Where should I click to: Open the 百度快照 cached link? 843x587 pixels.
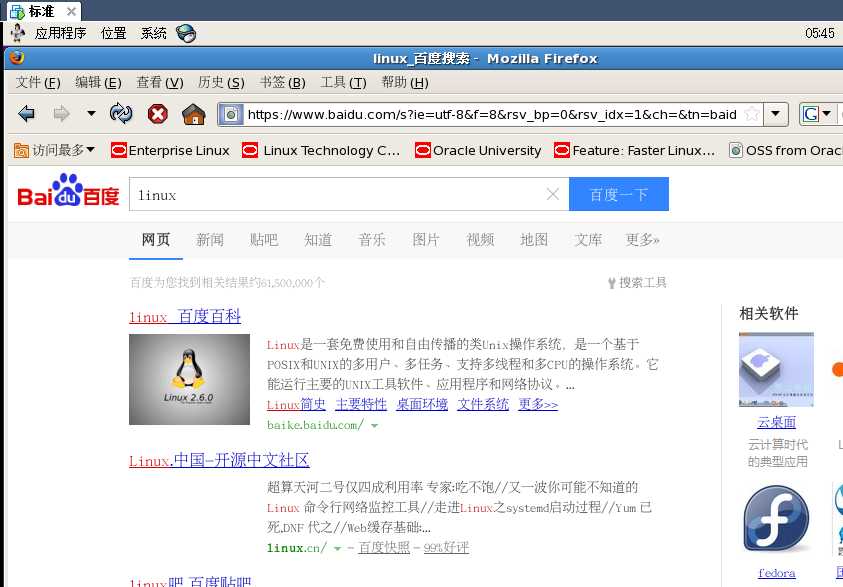coord(384,548)
